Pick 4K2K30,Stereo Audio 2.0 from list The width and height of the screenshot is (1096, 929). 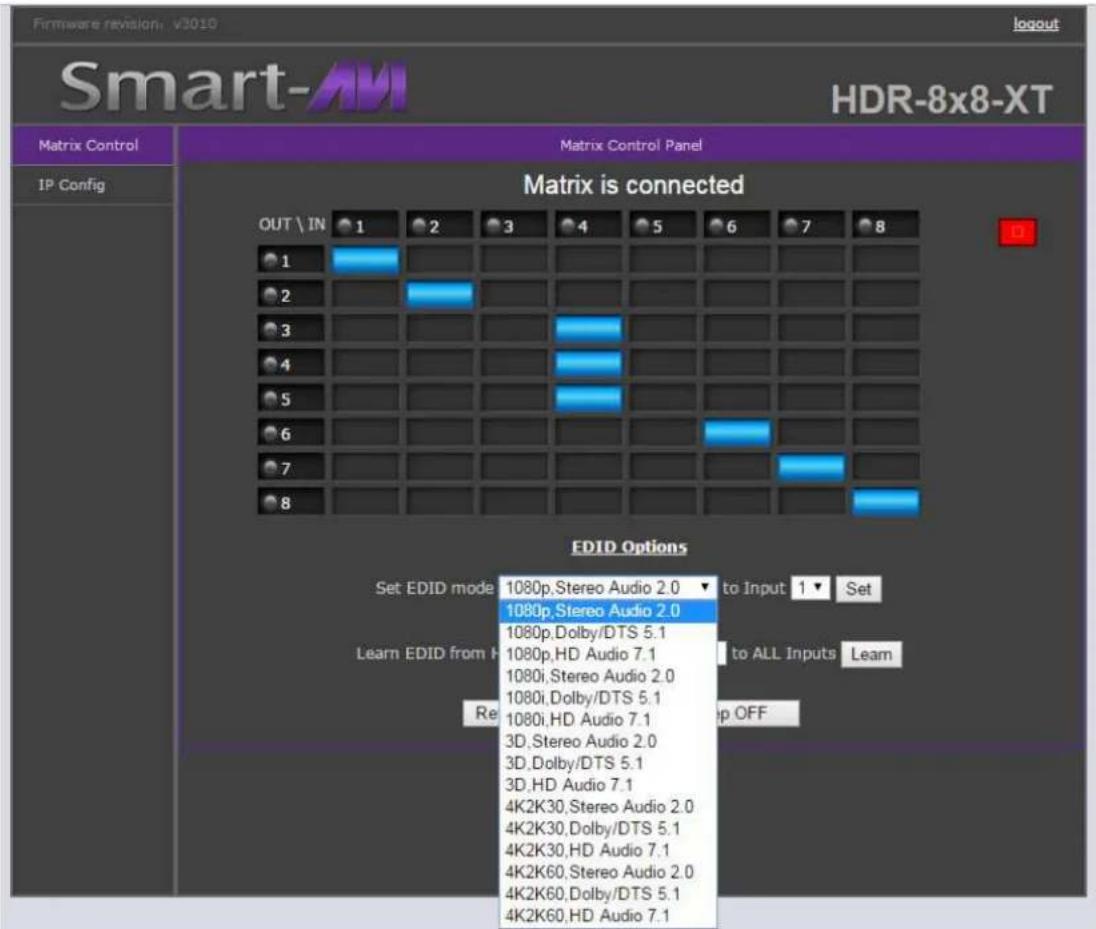607,807
